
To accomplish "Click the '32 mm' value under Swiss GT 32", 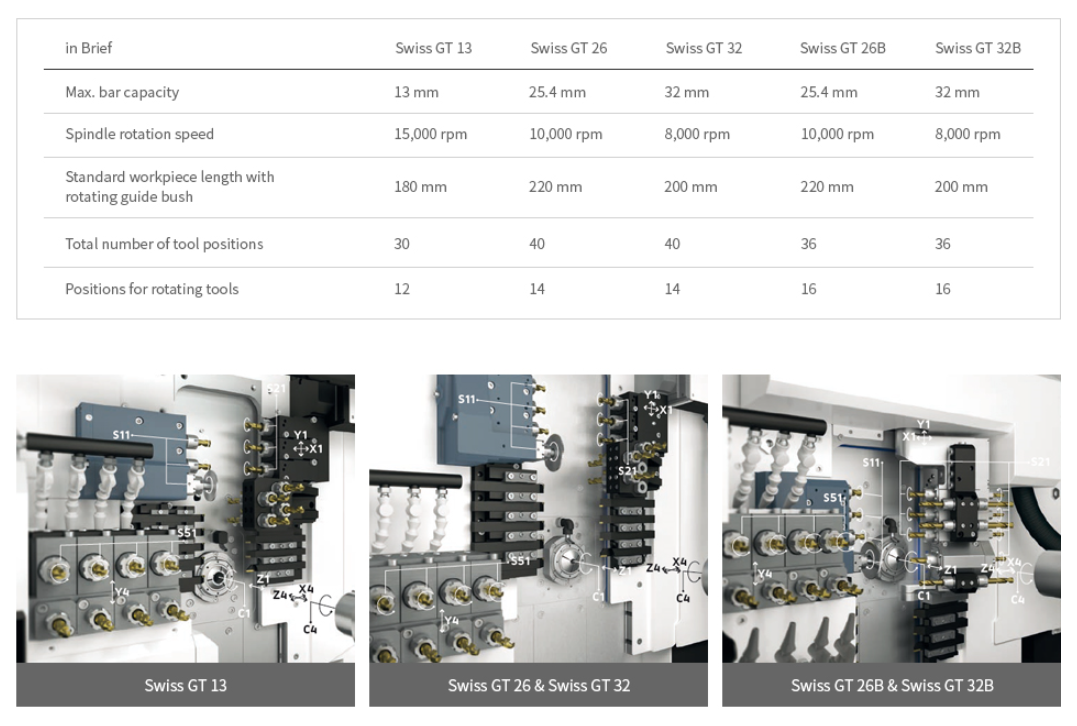I will pos(686,92).
